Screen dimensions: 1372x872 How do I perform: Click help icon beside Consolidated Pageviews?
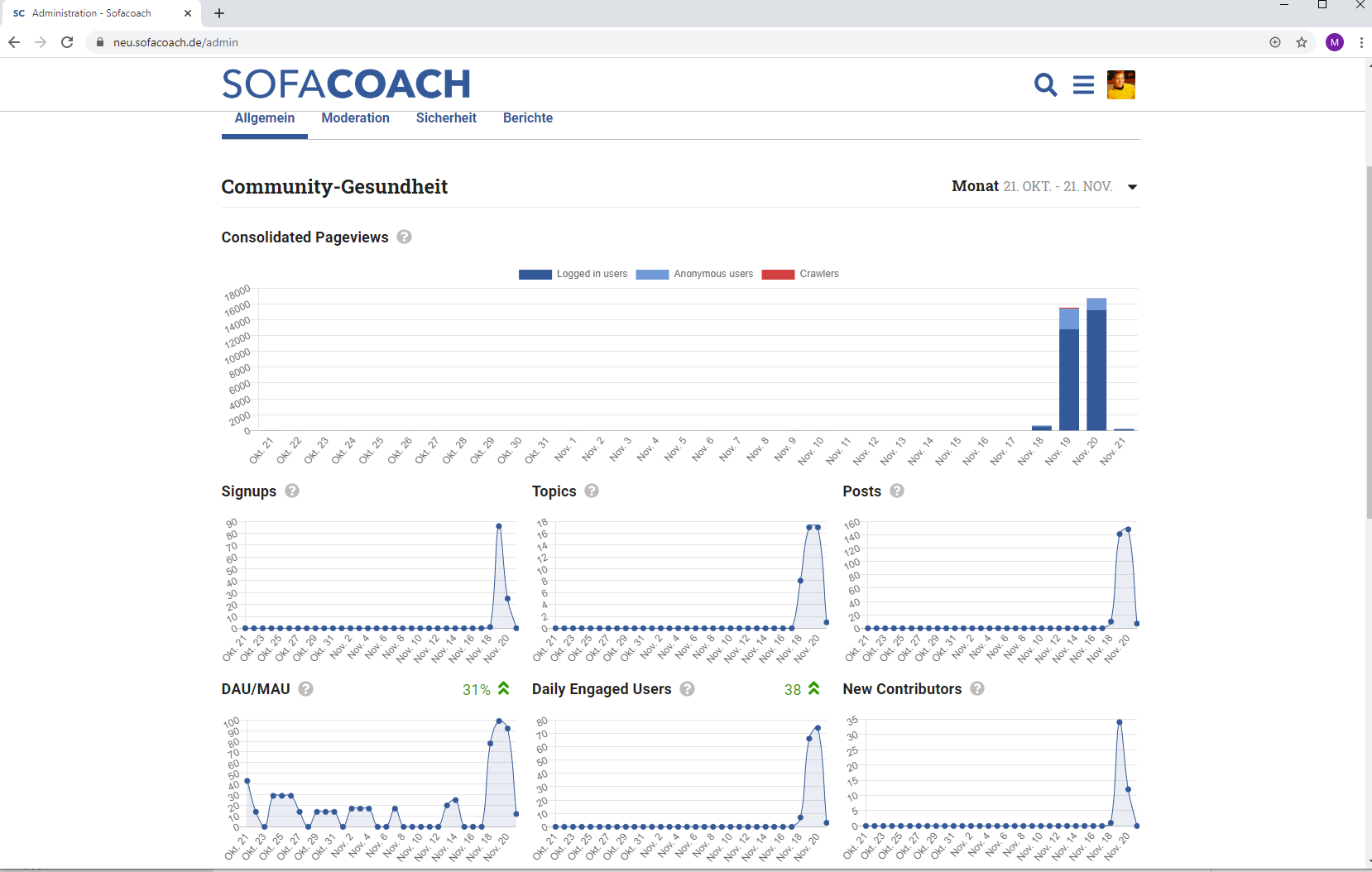pyautogui.click(x=404, y=237)
